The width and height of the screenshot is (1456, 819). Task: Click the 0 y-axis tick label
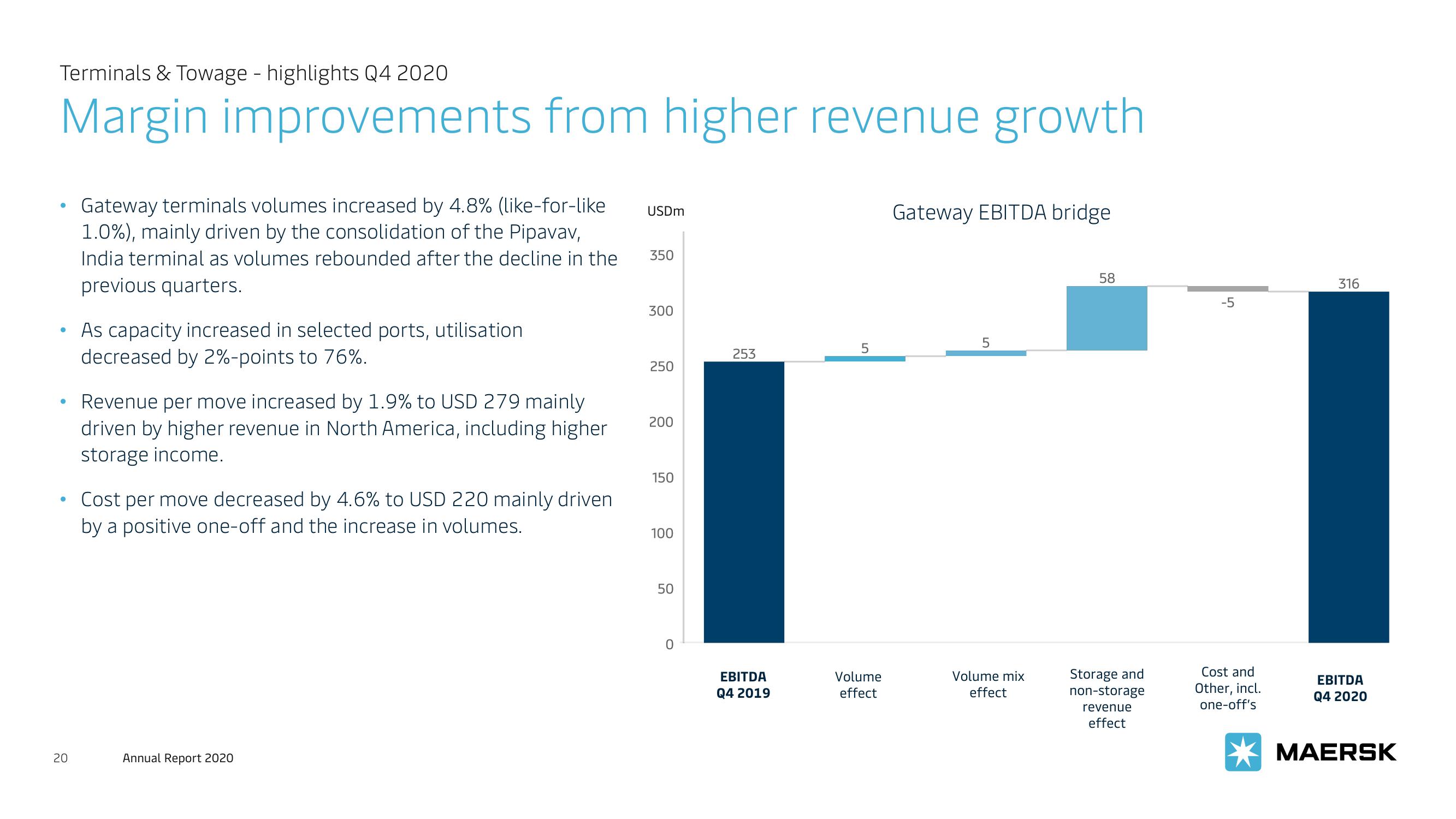tap(669, 644)
